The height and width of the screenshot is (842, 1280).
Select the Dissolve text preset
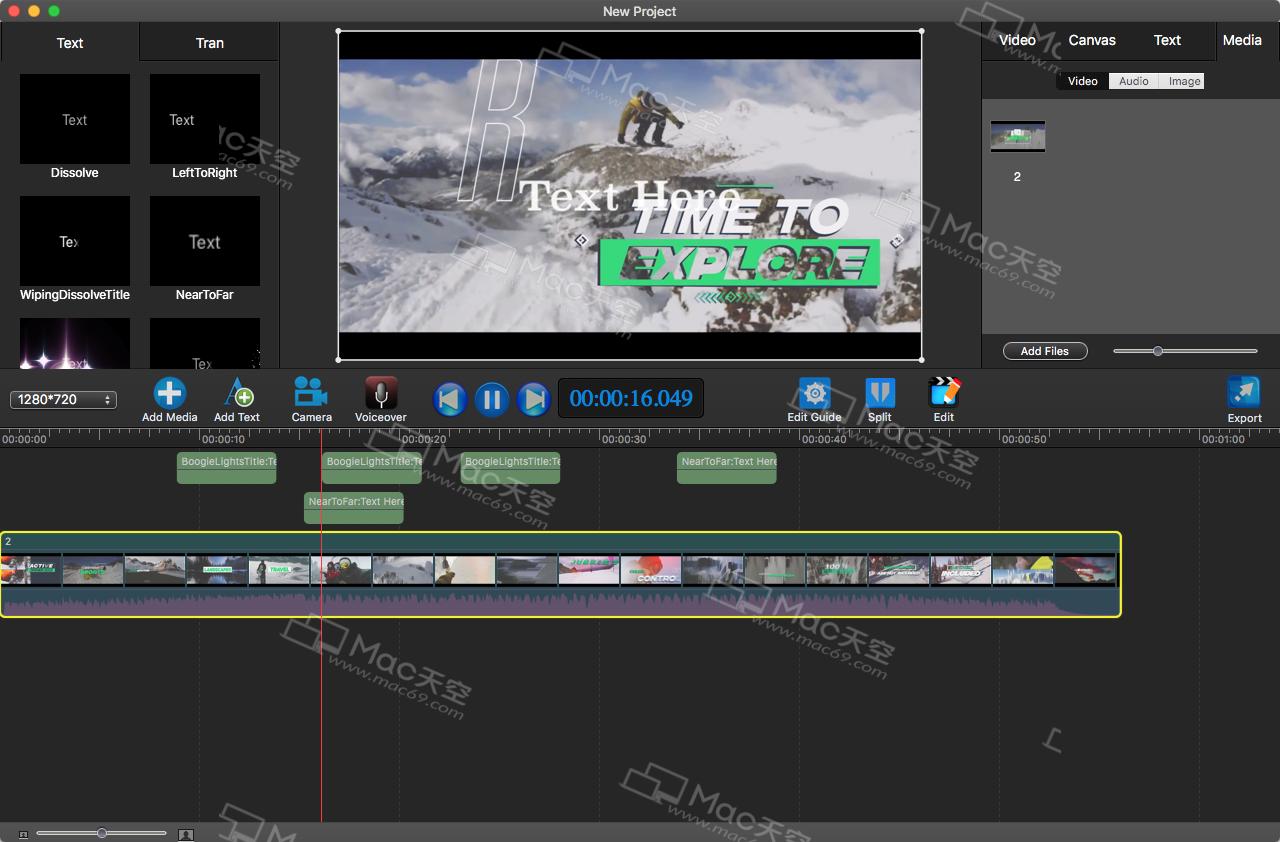(74, 118)
